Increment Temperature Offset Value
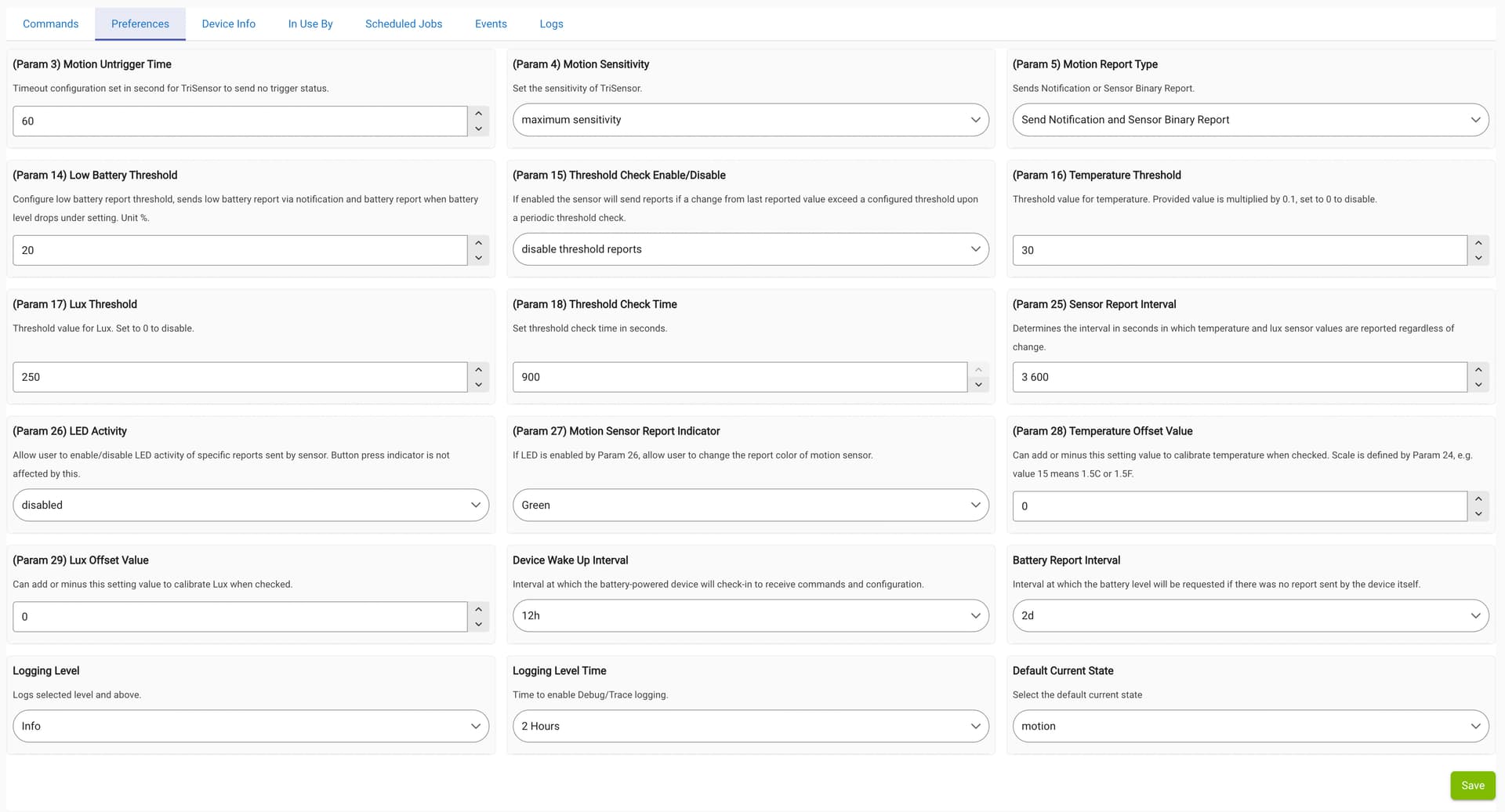Image resolution: width=1505 pixels, height=812 pixels. tap(1478, 498)
